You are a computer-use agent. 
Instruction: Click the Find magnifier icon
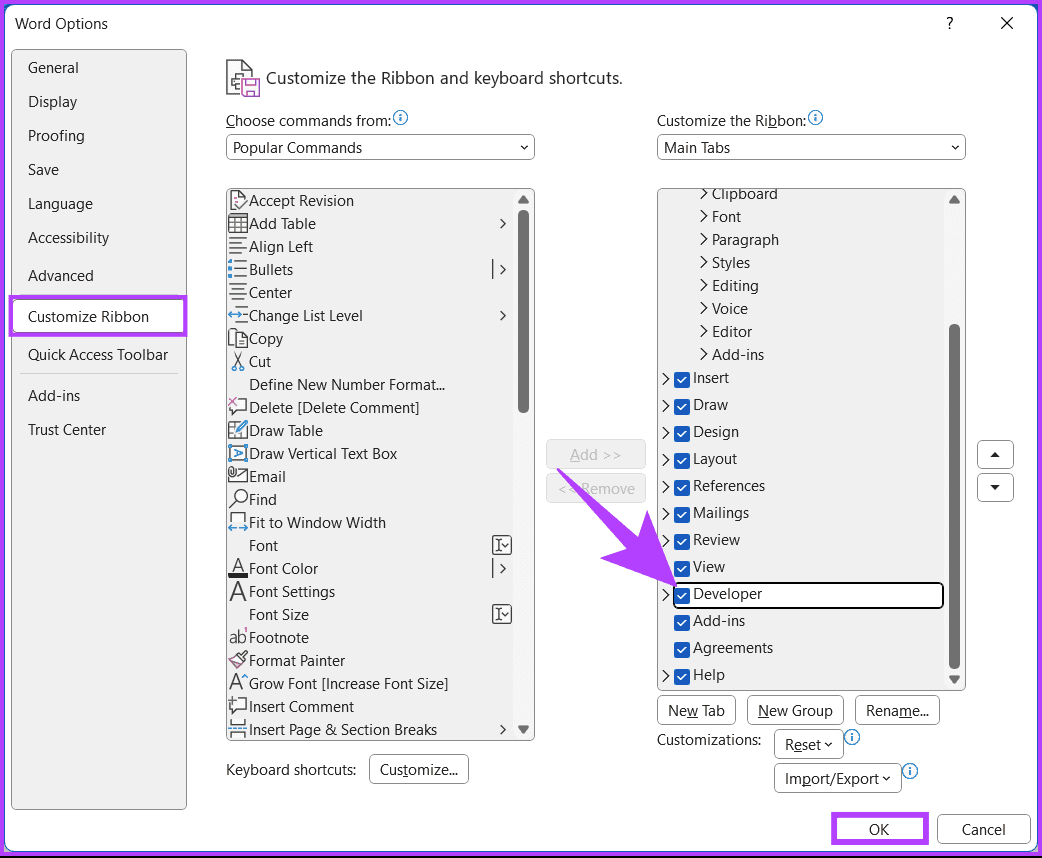point(238,499)
